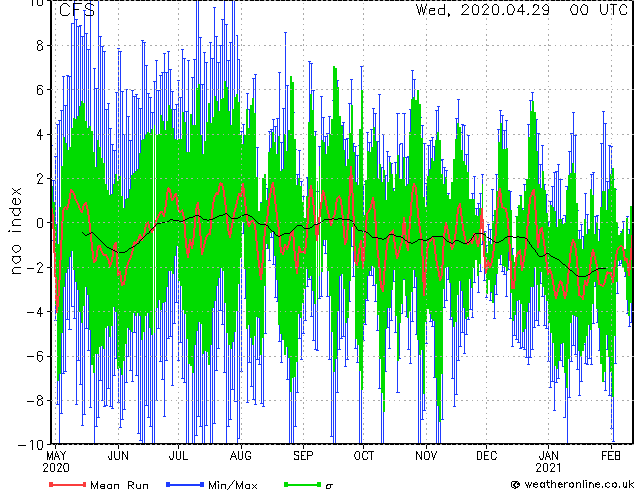Click the AUG month label
Viewport: 634px width, 490px height.
[241, 456]
